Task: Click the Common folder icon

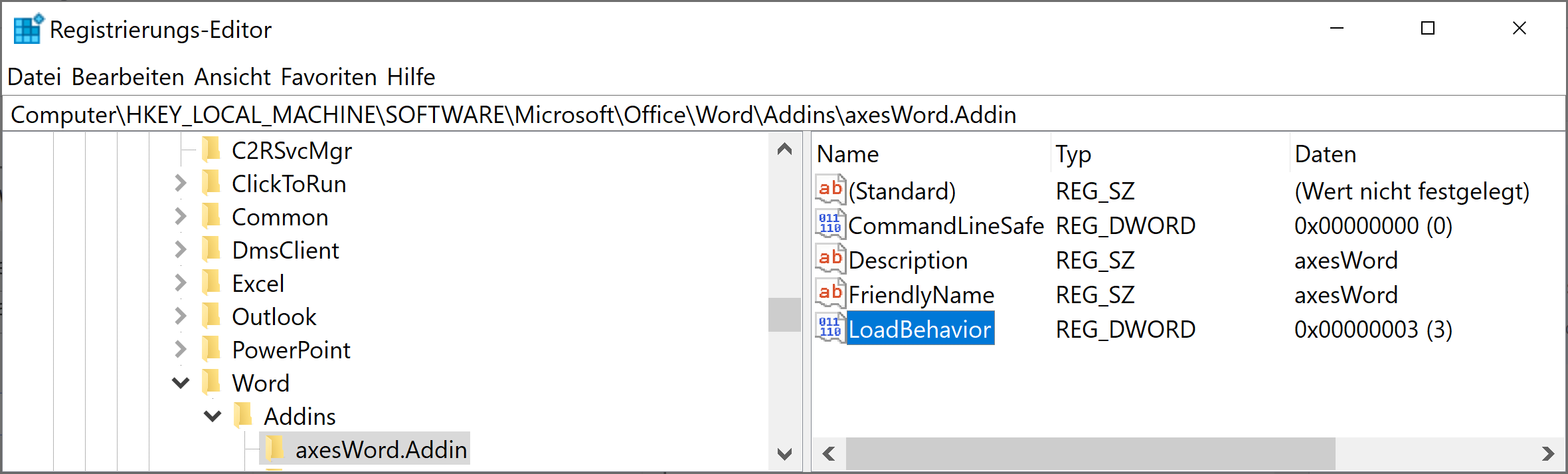Action: [211, 217]
